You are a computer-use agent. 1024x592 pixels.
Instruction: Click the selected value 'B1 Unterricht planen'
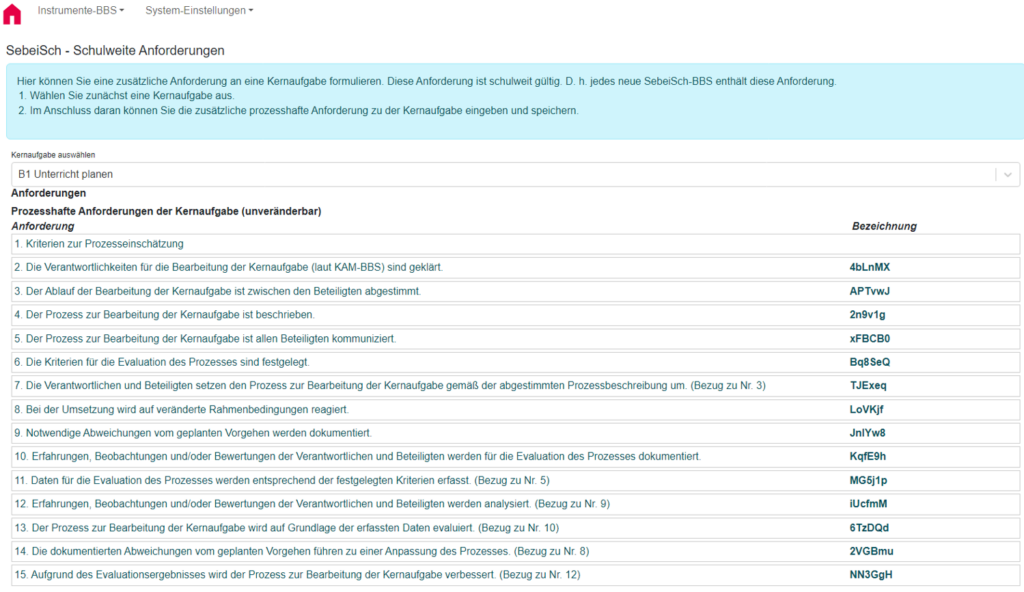(x=65, y=174)
